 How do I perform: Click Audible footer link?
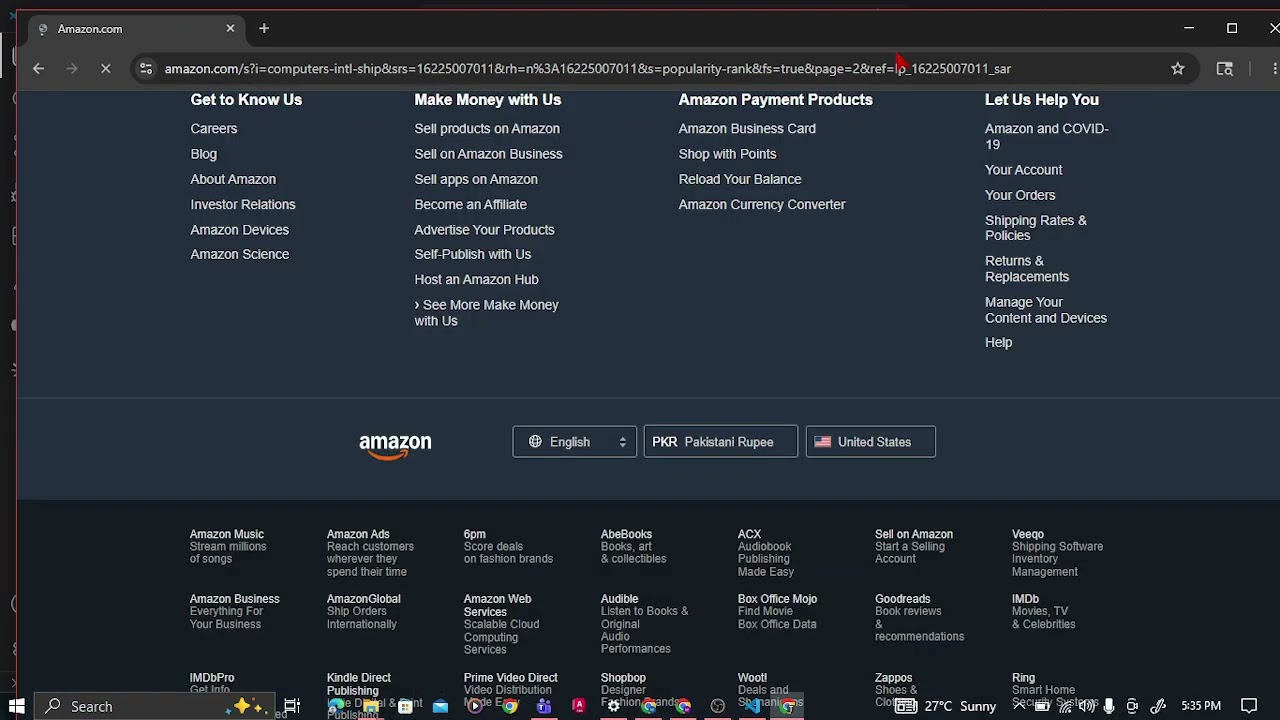click(644, 624)
